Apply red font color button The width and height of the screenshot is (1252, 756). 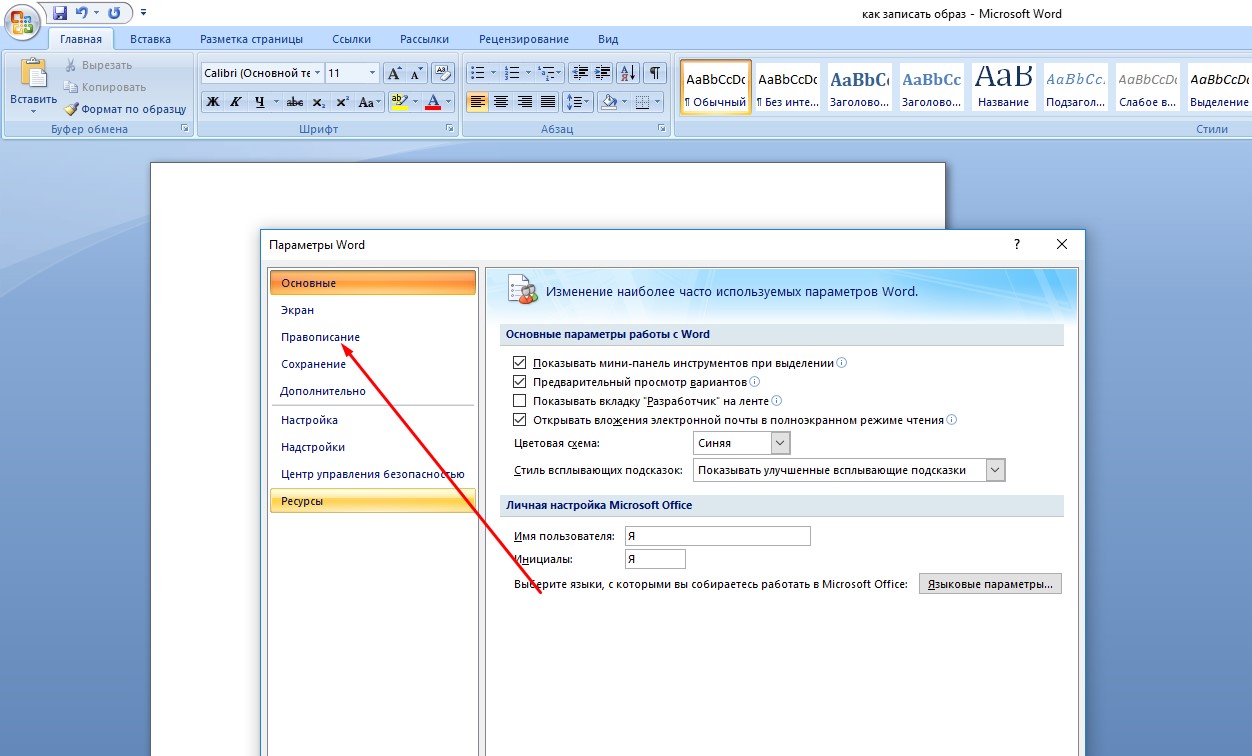432,102
